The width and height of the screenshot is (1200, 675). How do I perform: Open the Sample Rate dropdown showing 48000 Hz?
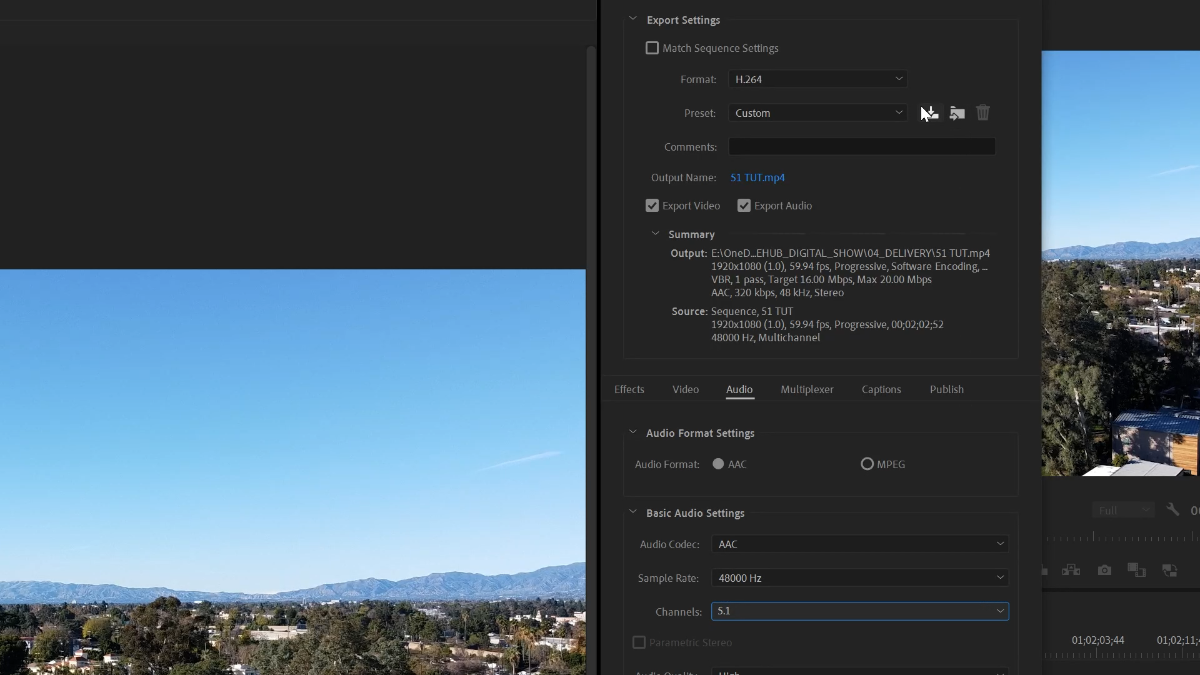[x=859, y=578]
